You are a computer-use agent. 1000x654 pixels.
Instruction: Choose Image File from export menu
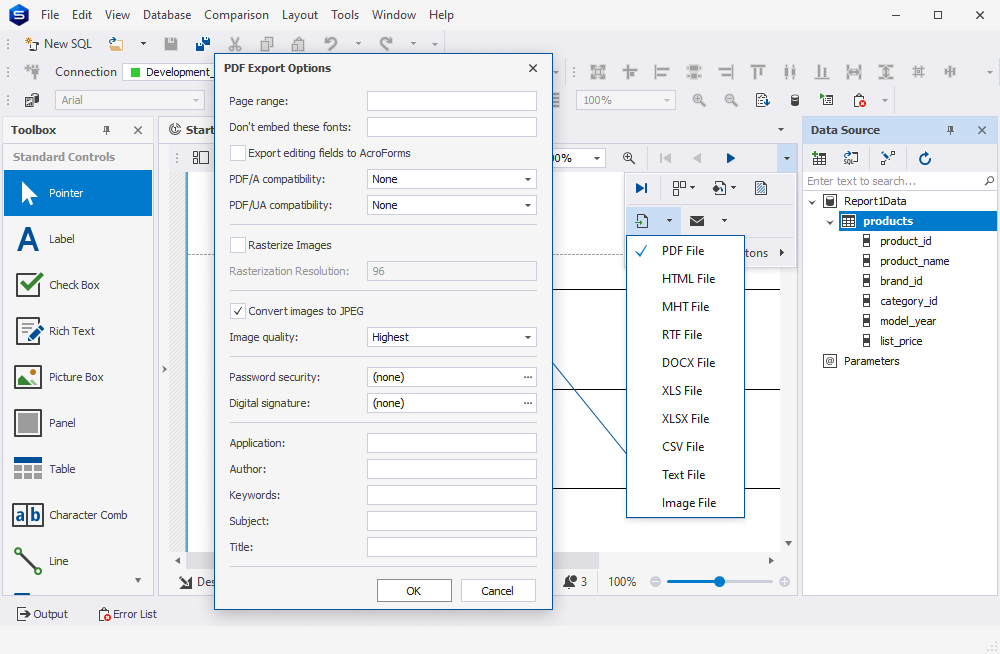(685, 503)
